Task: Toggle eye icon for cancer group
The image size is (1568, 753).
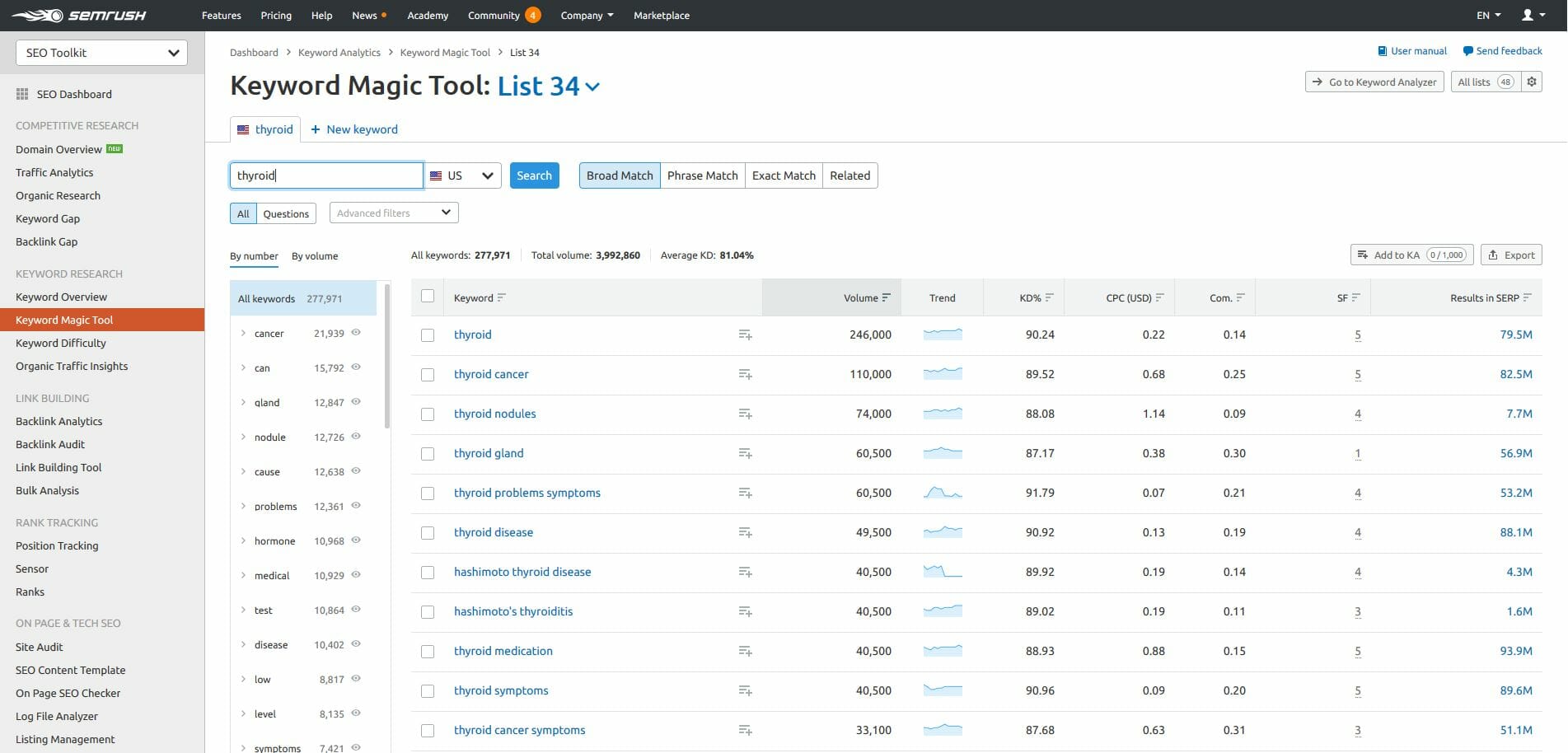Action: click(x=356, y=333)
